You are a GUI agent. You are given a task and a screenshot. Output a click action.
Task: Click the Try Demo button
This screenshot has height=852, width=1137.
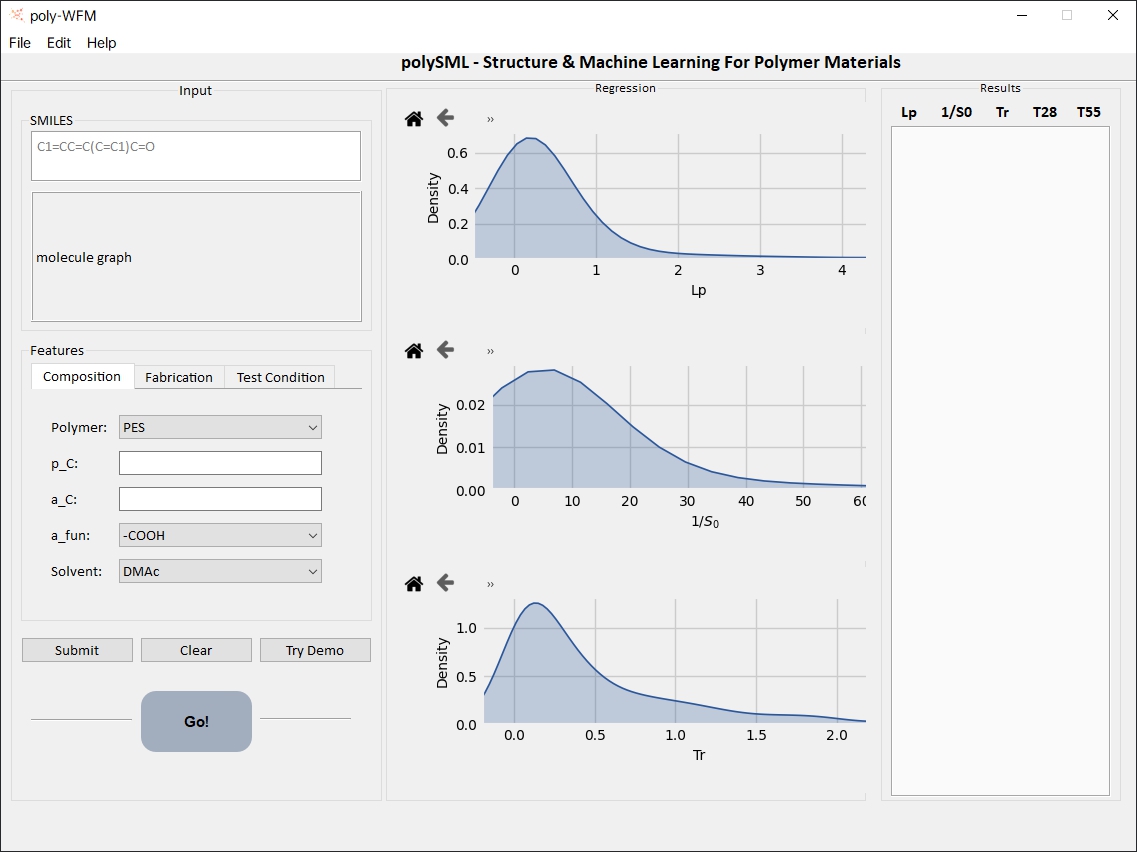coord(315,651)
